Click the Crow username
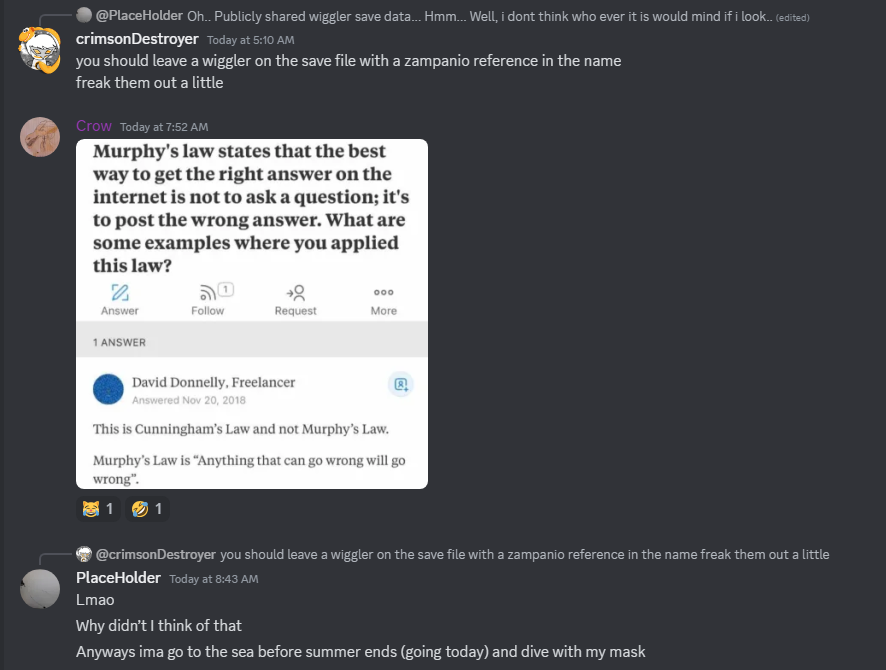Viewport: 886px width, 670px height. point(94,126)
